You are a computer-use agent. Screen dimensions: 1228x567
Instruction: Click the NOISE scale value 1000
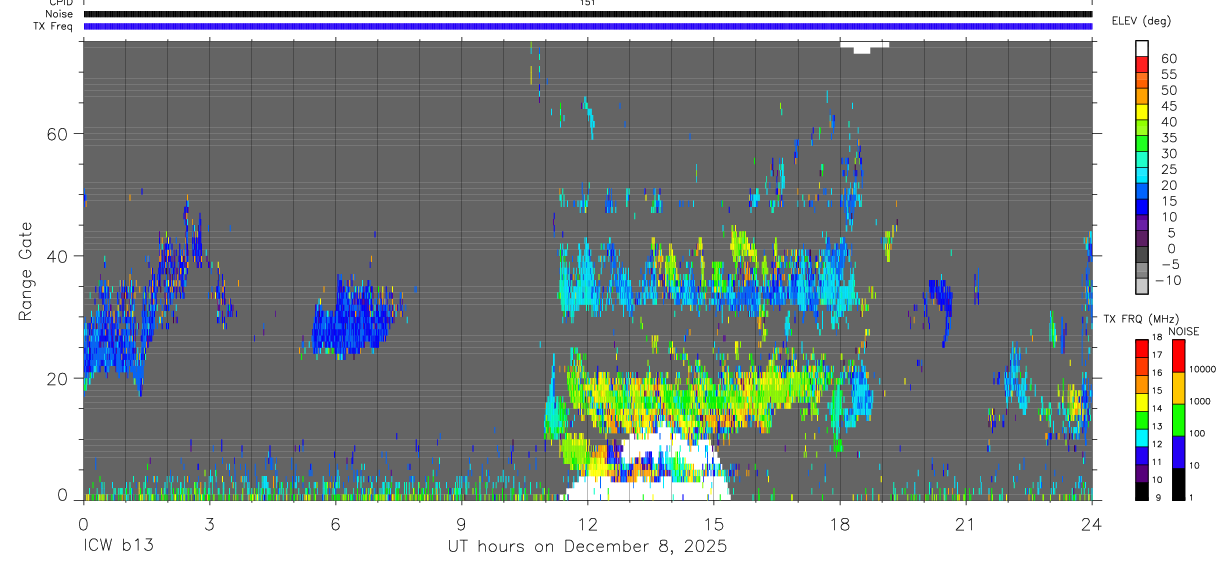[x=1201, y=401]
